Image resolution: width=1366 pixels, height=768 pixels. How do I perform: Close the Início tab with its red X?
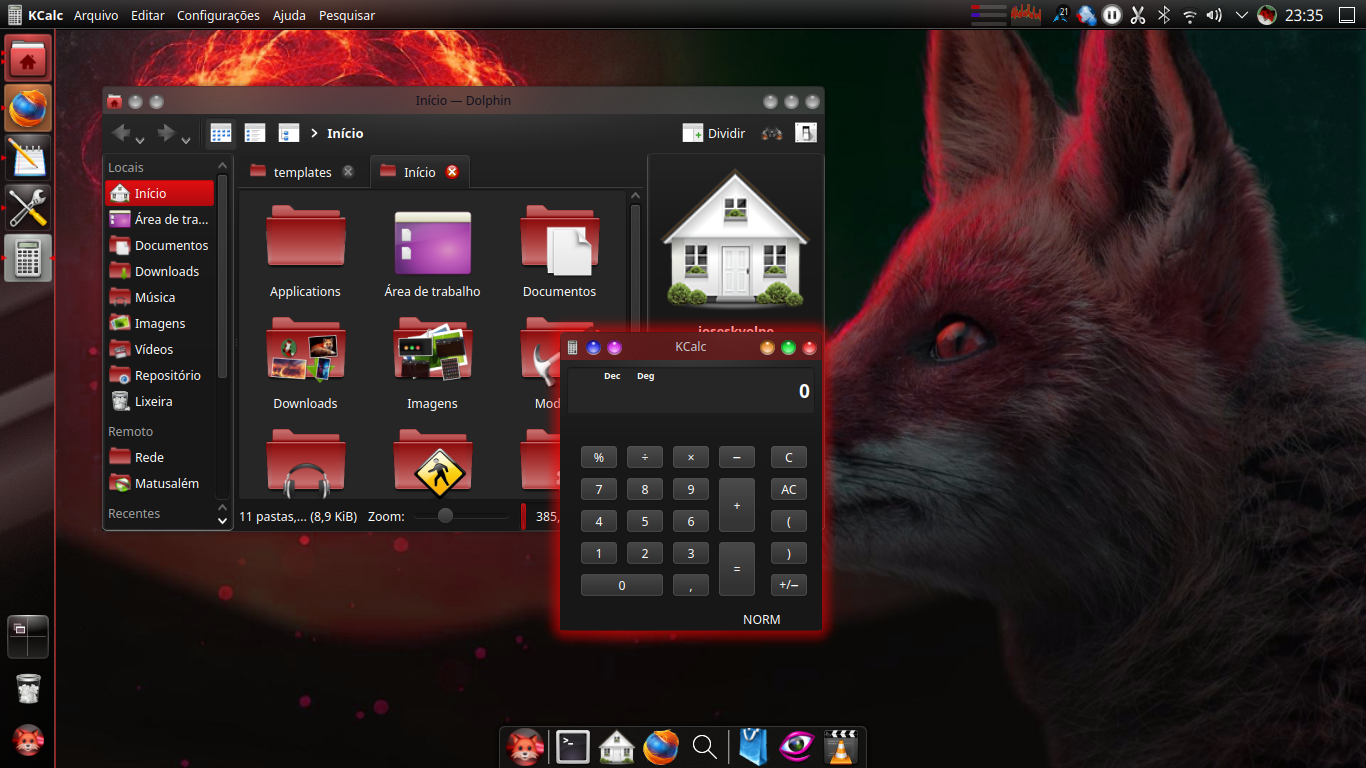(x=452, y=172)
